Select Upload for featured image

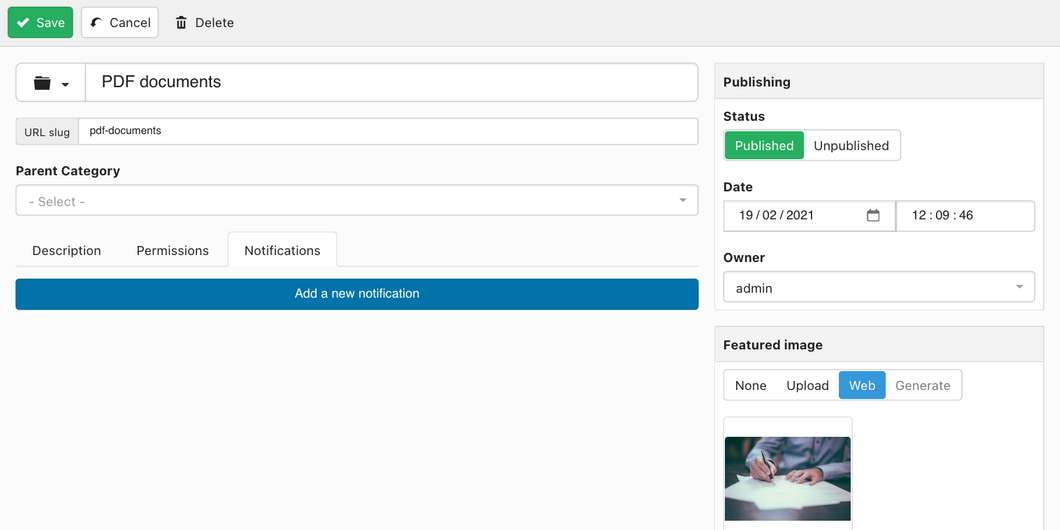807,385
